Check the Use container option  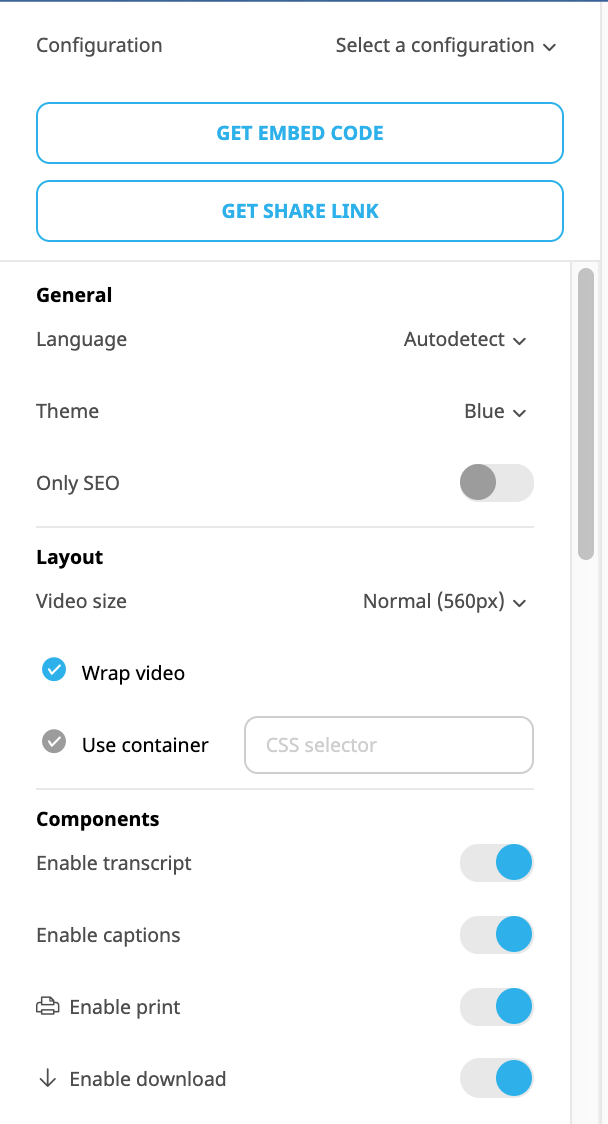tap(54, 742)
